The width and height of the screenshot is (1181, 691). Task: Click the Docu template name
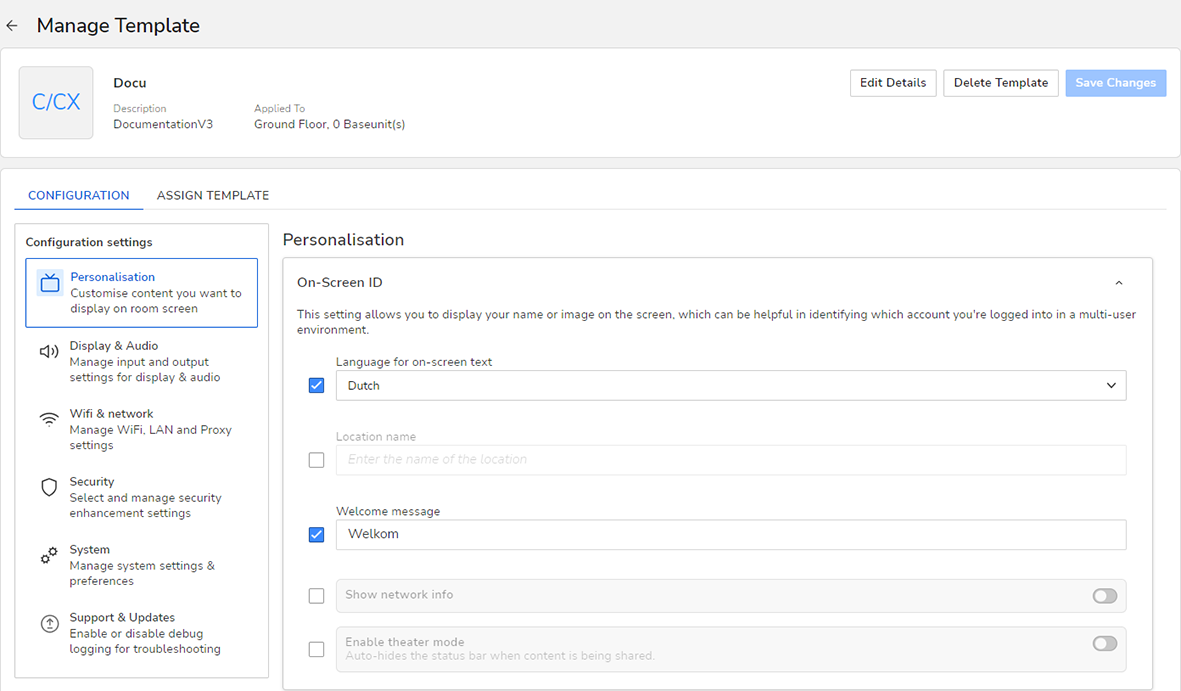coord(130,83)
